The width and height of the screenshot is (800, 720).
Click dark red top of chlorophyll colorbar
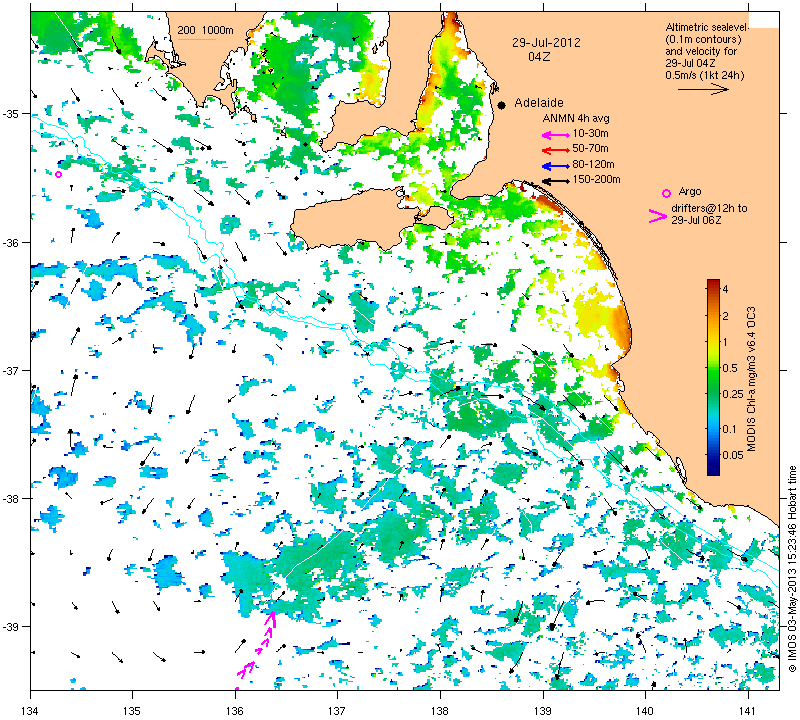pyautogui.click(x=713, y=283)
